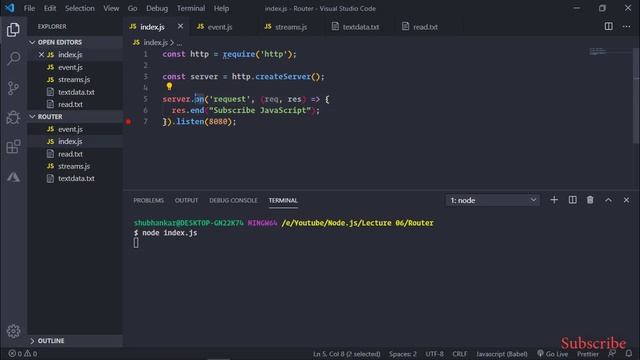Open the Terminal menu

pyautogui.click(x=191, y=8)
